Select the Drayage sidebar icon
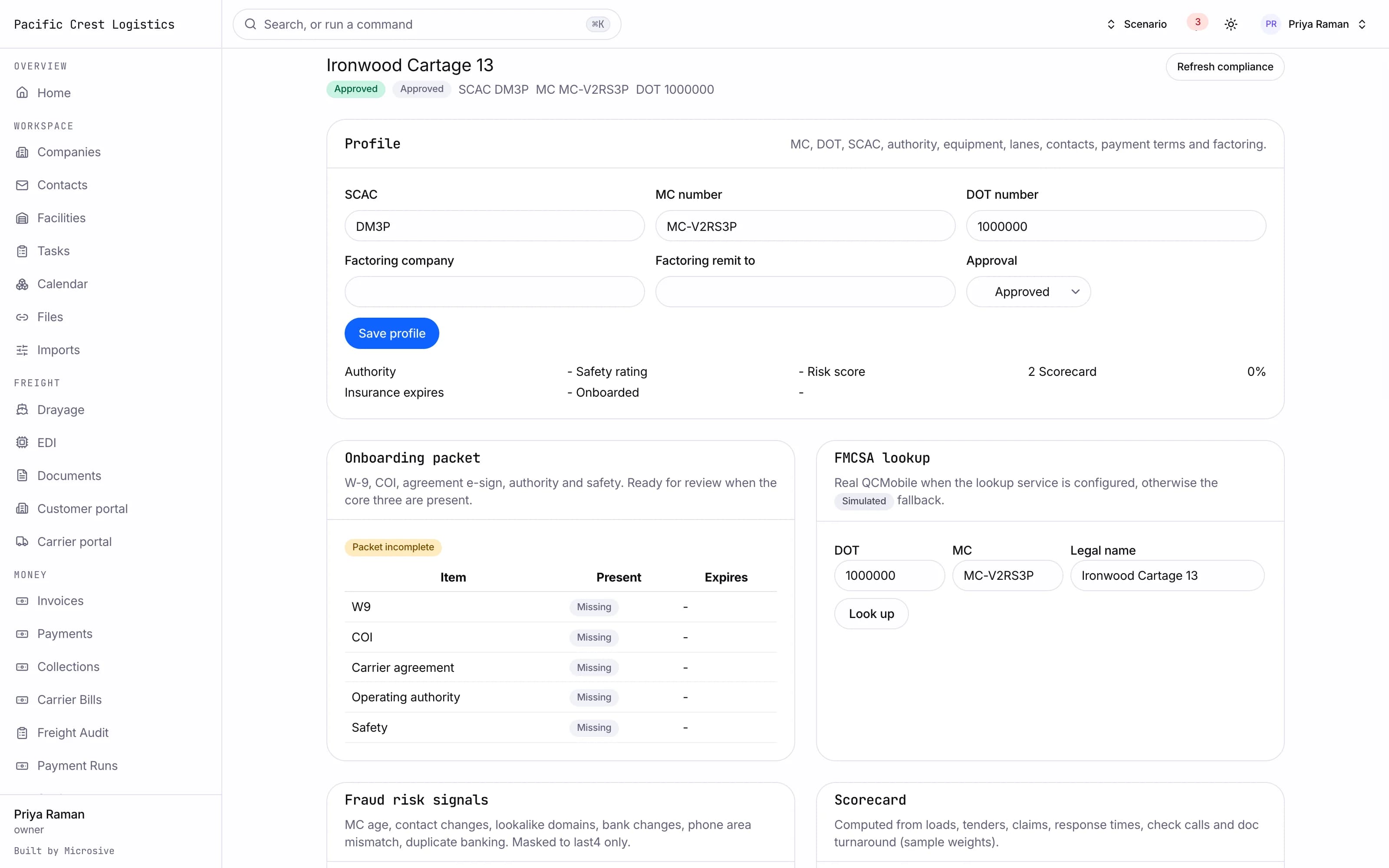The image size is (1389, 868). [22, 409]
